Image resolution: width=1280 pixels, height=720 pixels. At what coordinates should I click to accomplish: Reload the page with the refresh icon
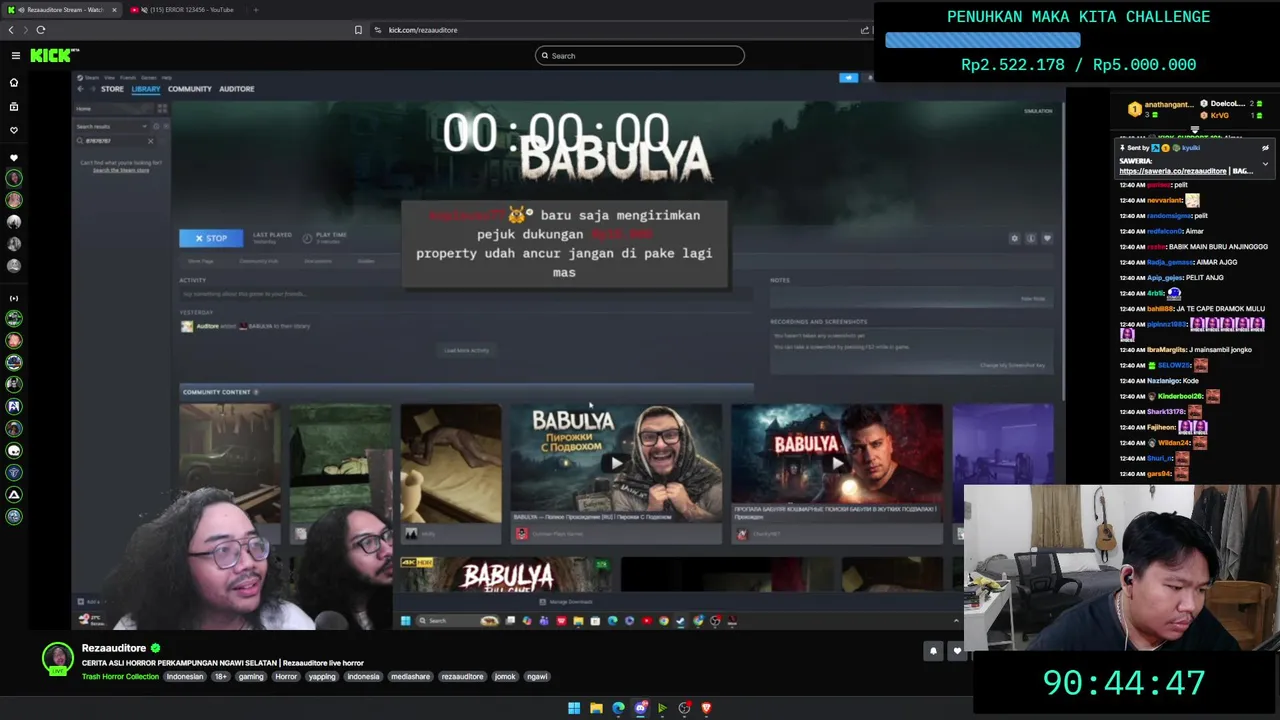(x=41, y=30)
